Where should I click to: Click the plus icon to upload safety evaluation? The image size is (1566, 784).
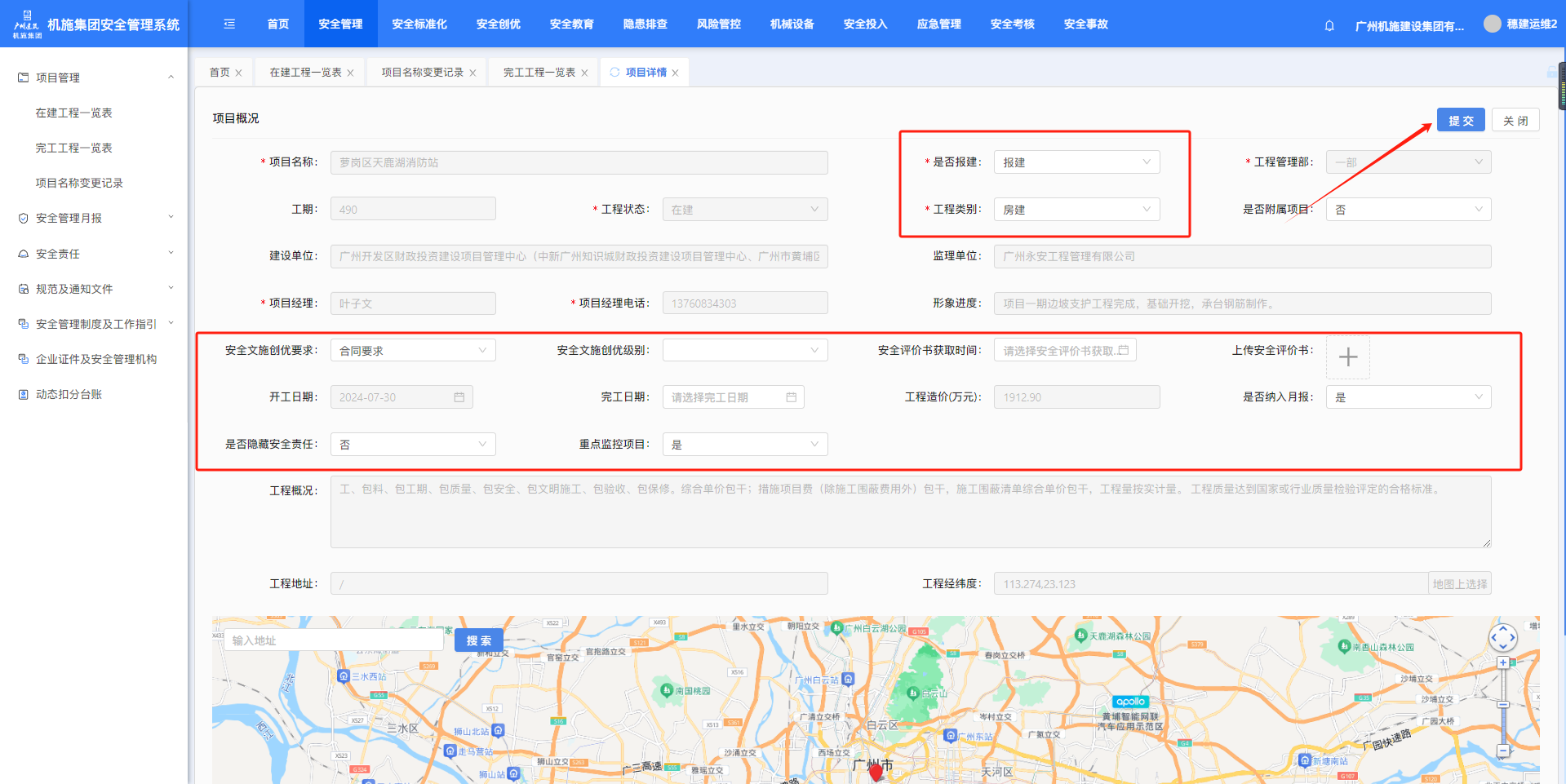click(x=1347, y=357)
